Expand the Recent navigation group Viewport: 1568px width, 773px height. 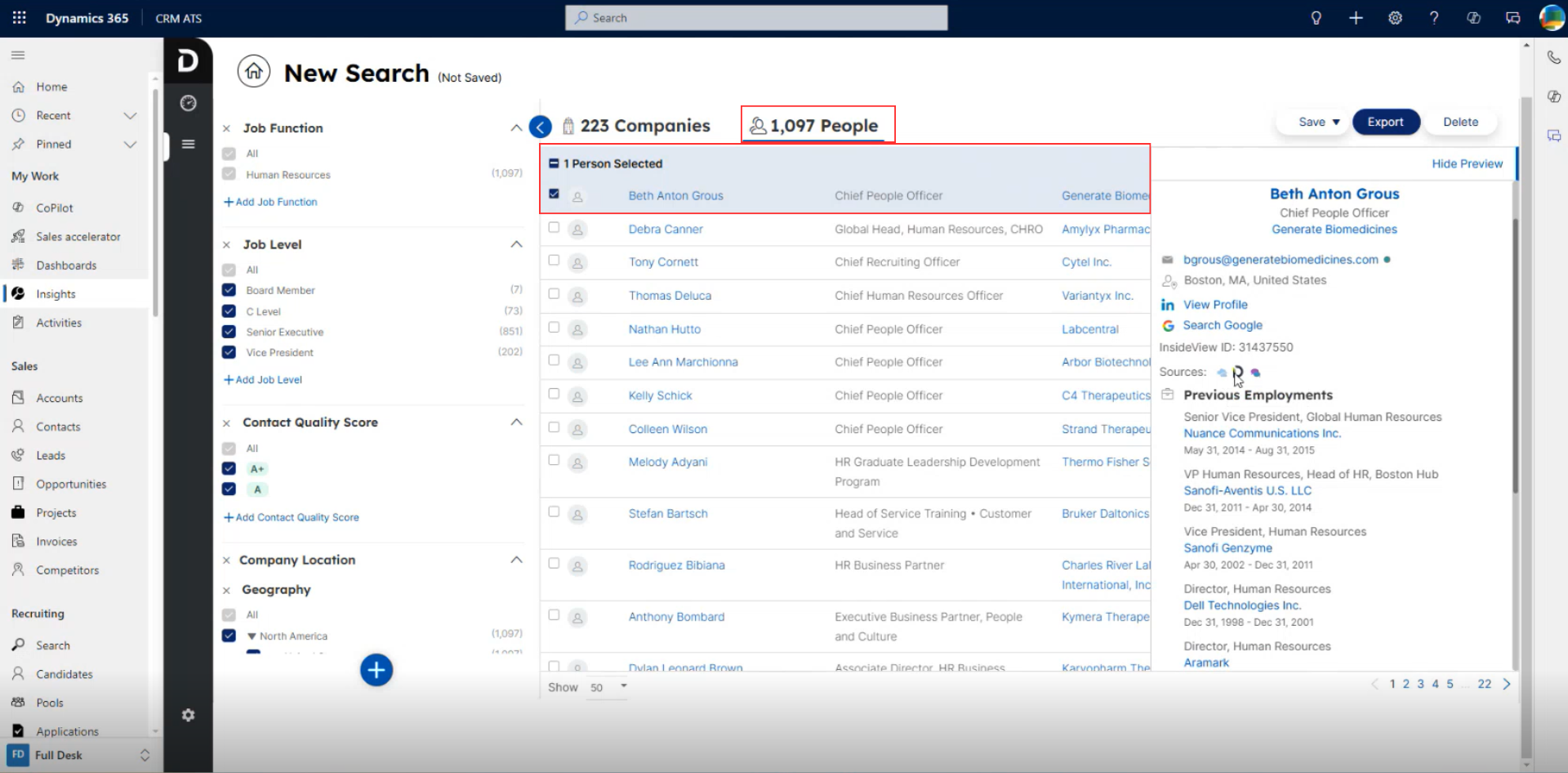pyautogui.click(x=129, y=115)
